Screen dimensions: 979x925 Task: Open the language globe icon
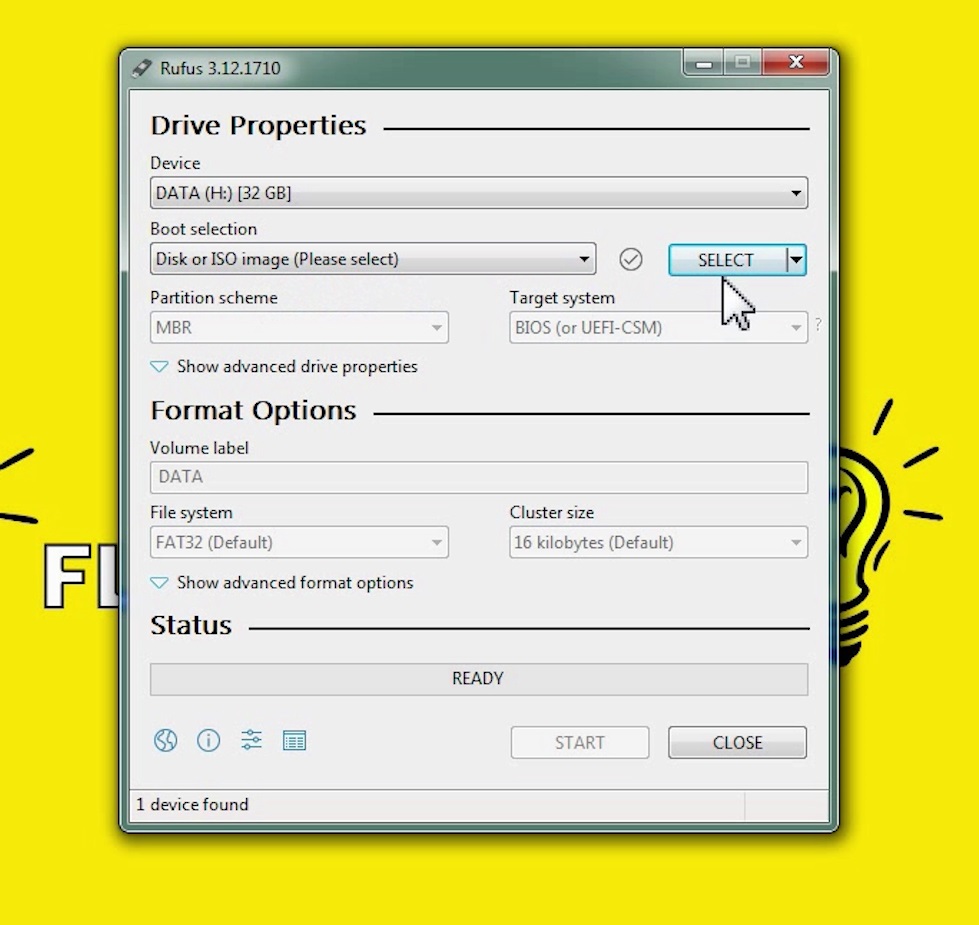pyautogui.click(x=165, y=741)
